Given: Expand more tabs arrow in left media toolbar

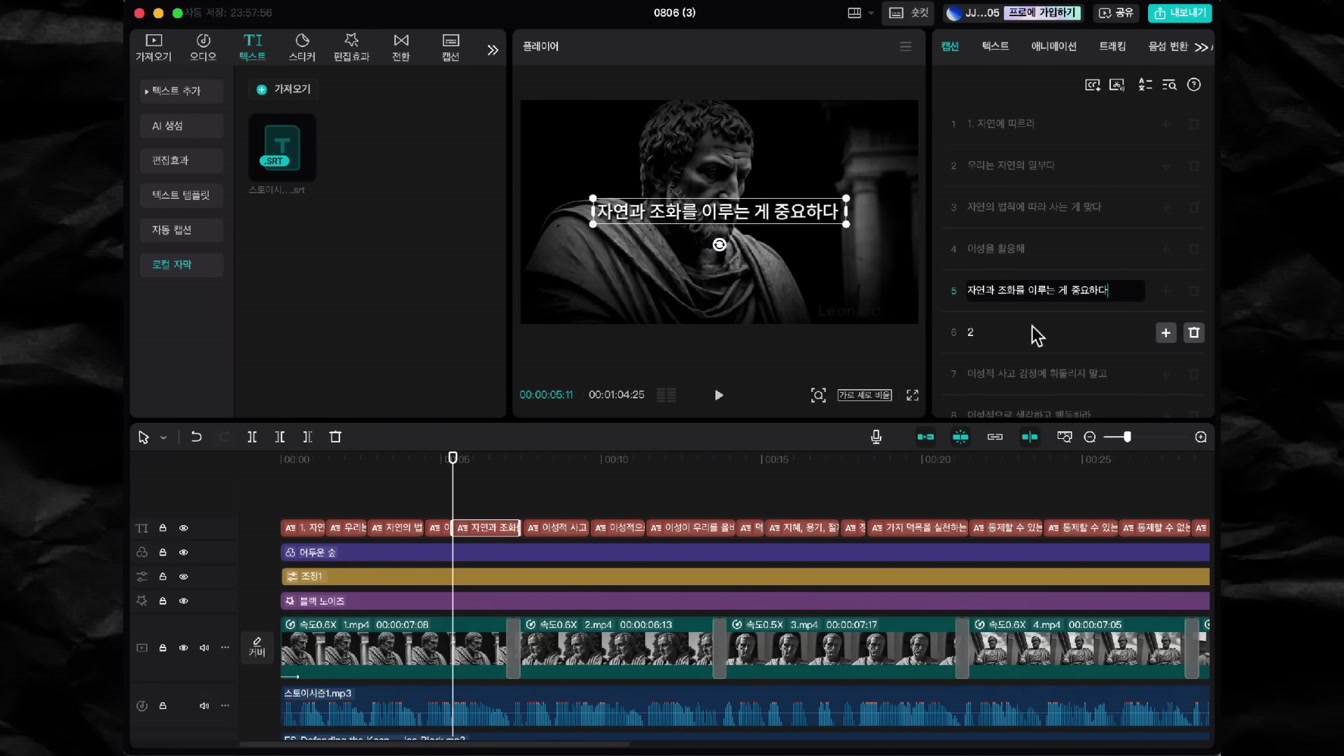Looking at the screenshot, I should (x=493, y=49).
